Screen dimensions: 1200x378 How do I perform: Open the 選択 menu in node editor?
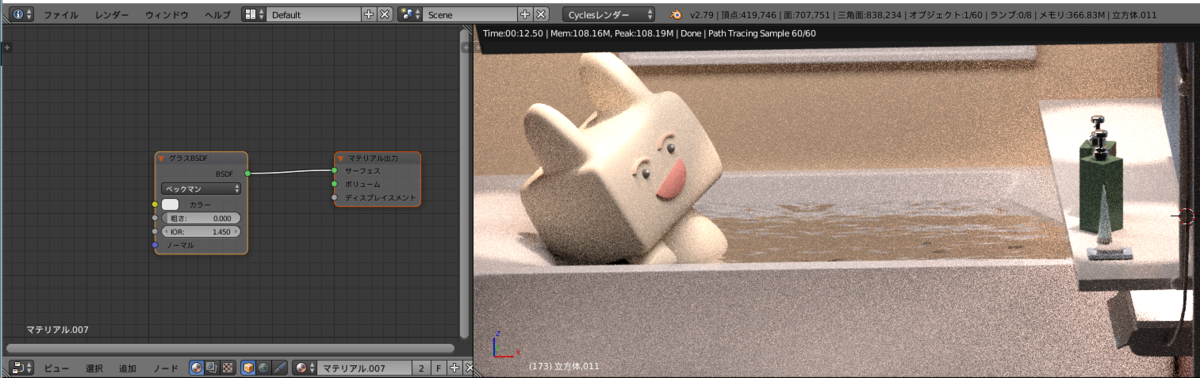[x=94, y=369]
